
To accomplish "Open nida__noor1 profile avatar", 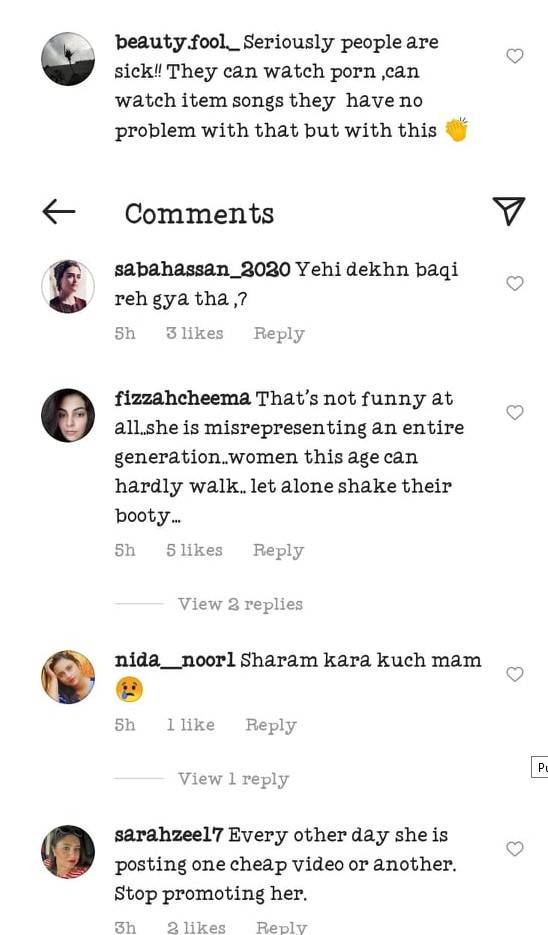I will (68, 677).
